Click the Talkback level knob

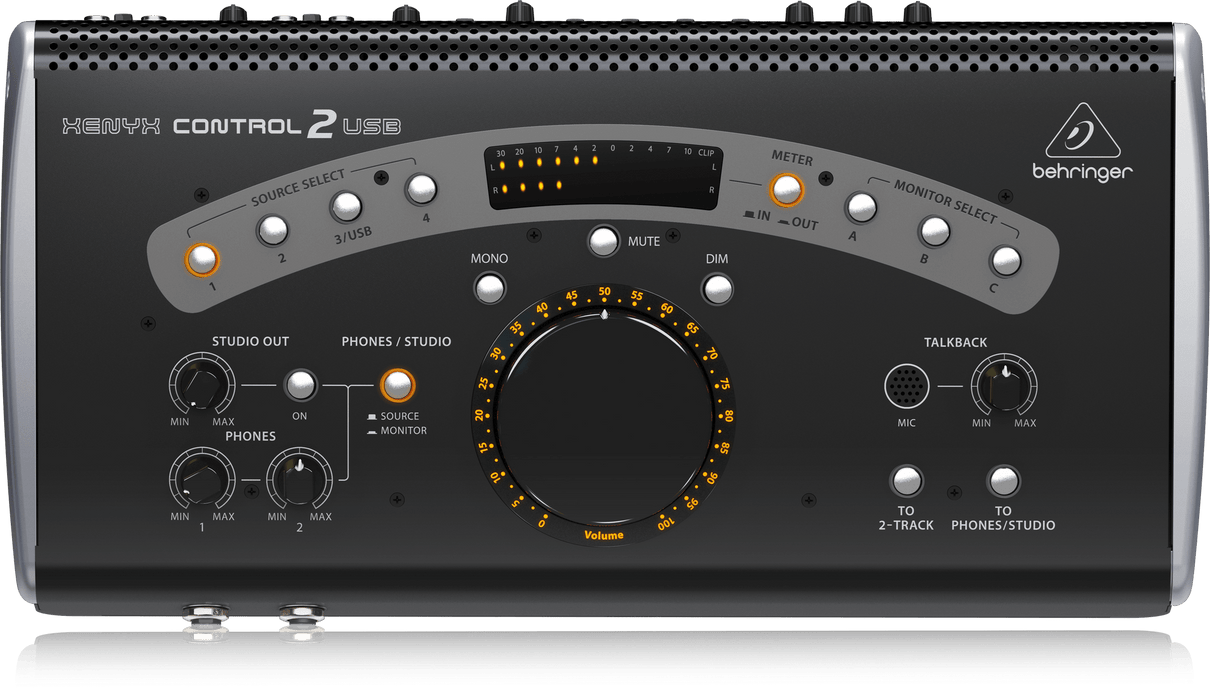pos(1003,385)
